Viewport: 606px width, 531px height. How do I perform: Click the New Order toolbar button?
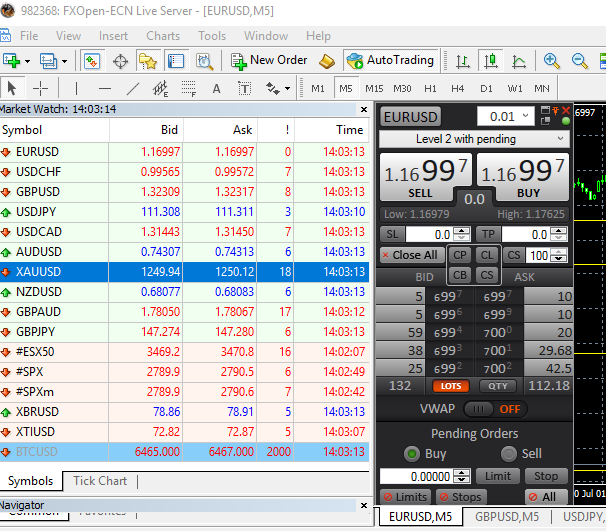point(268,60)
